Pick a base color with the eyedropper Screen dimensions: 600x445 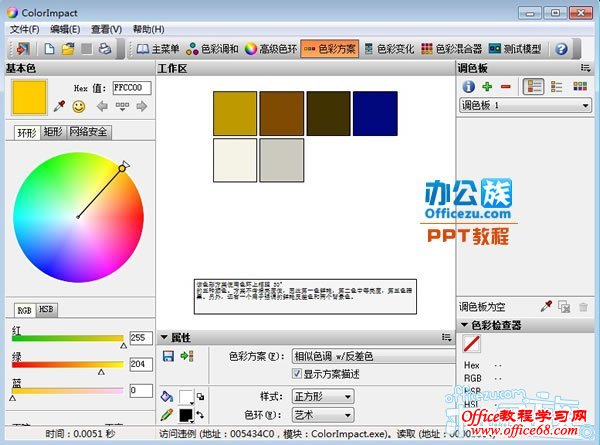point(59,106)
